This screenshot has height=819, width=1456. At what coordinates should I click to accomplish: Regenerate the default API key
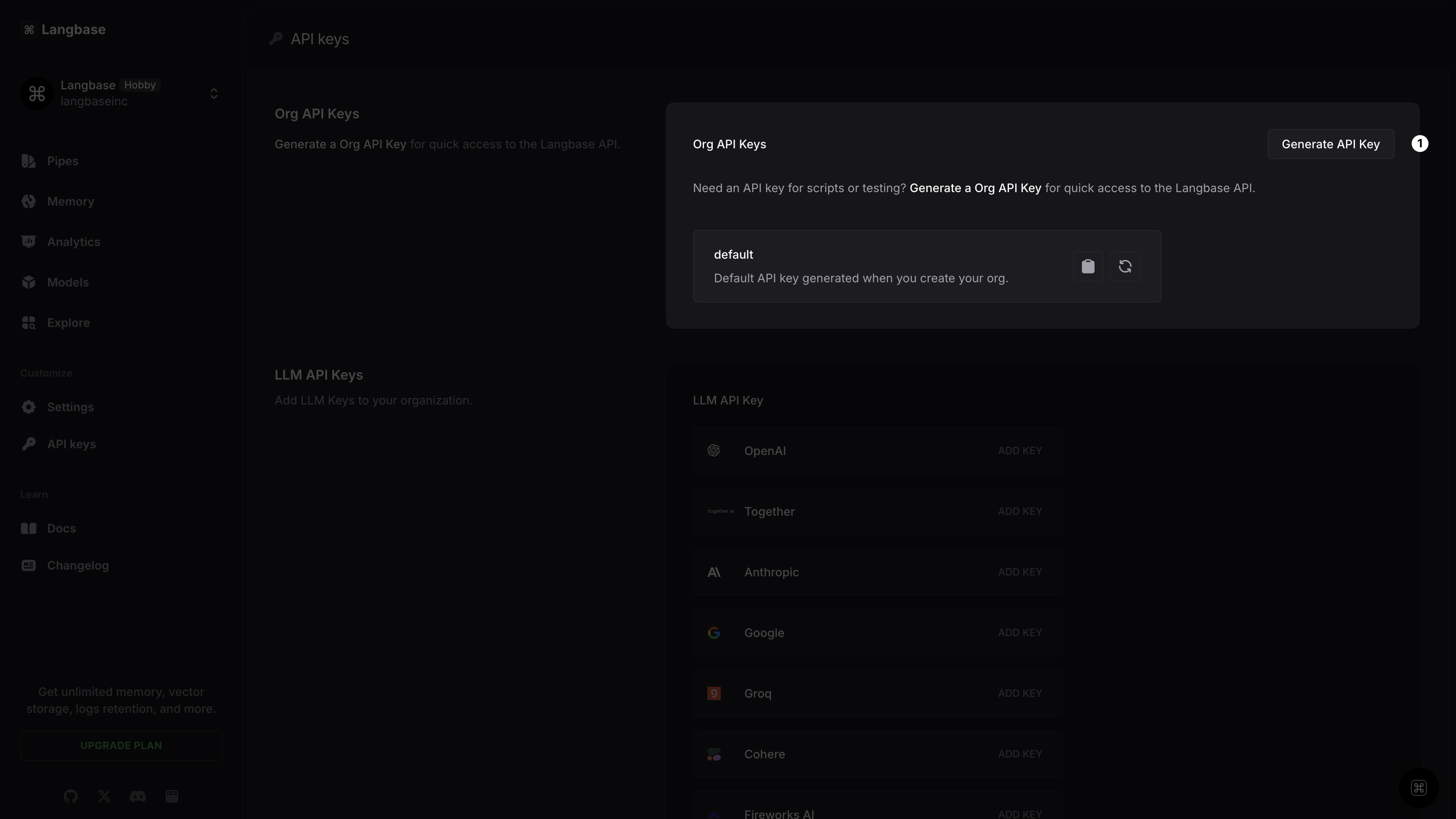coord(1125,266)
